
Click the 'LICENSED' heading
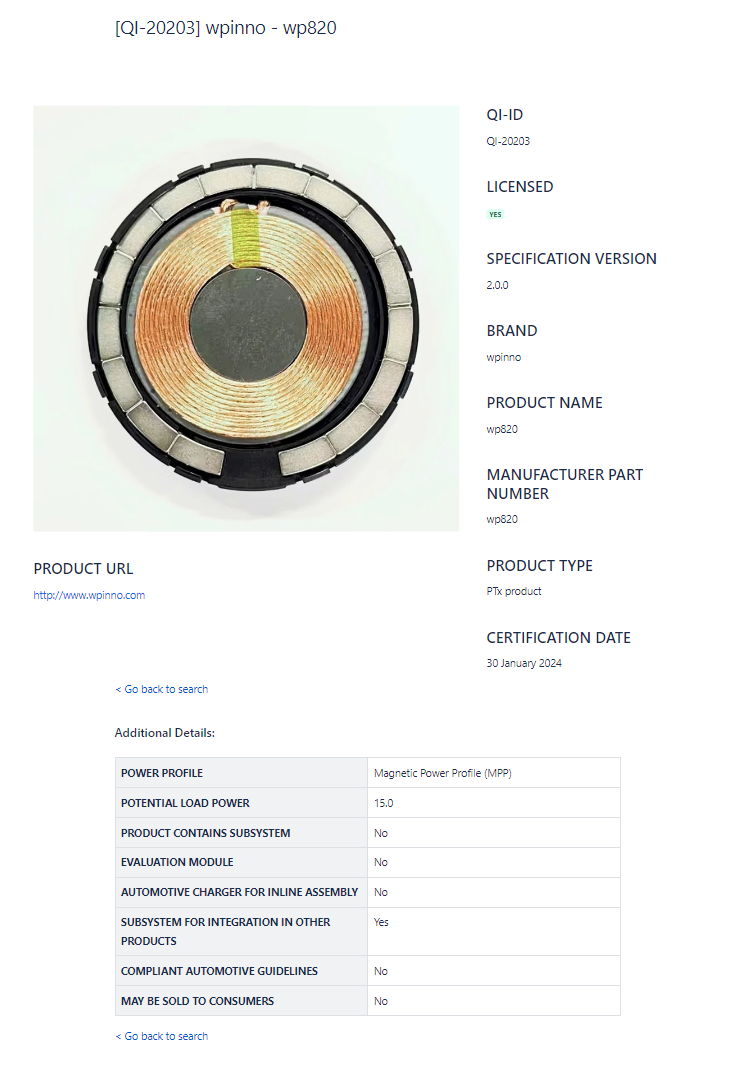click(520, 187)
